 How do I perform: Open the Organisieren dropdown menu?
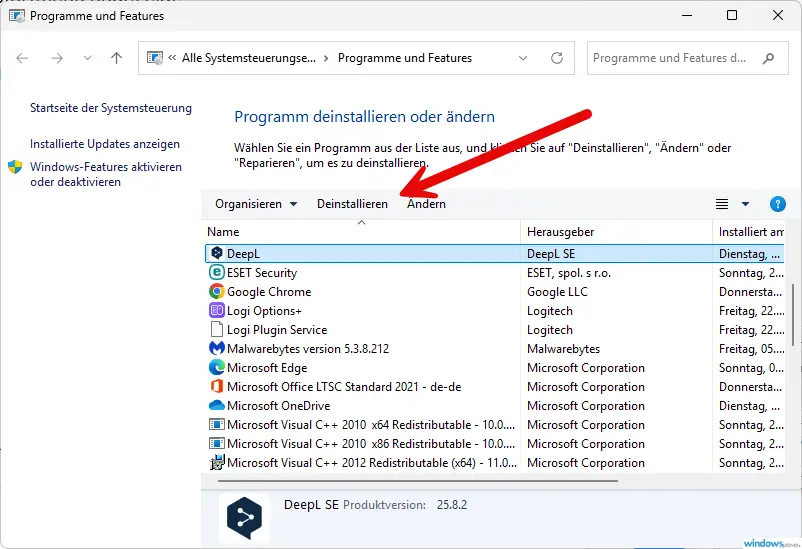tap(256, 204)
